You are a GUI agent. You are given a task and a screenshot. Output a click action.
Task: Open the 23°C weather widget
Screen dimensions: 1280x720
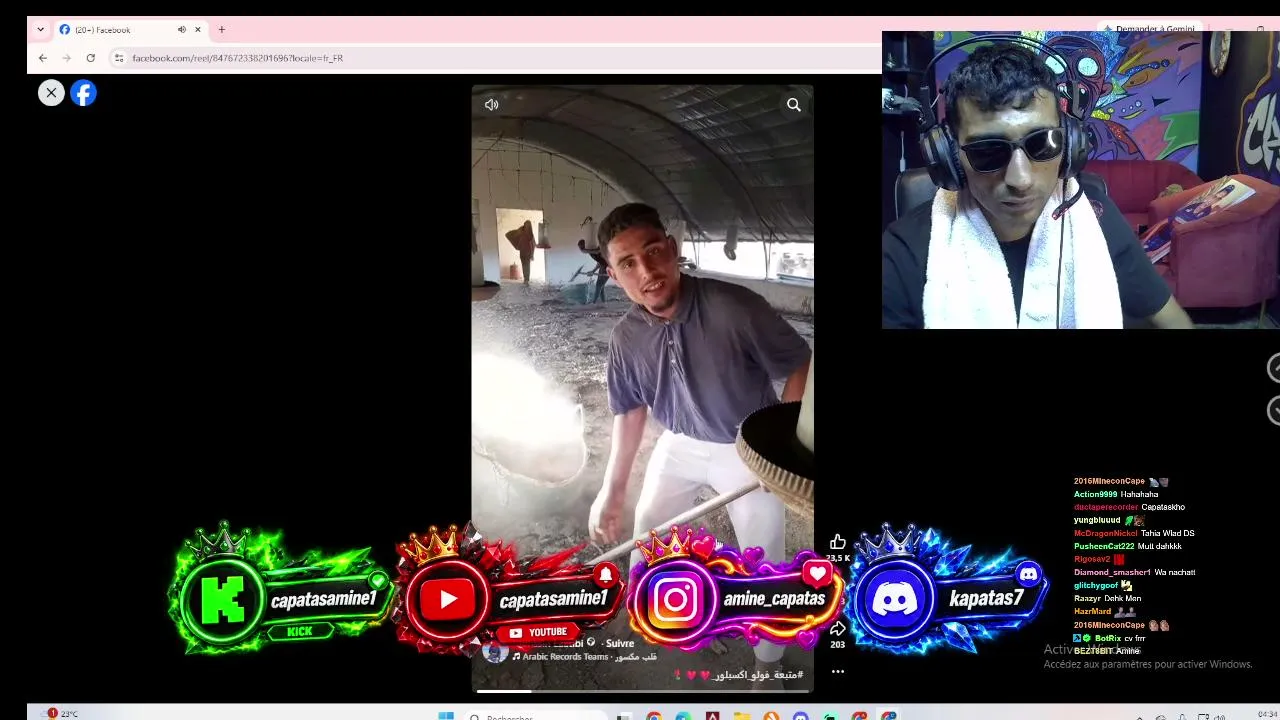point(60,714)
